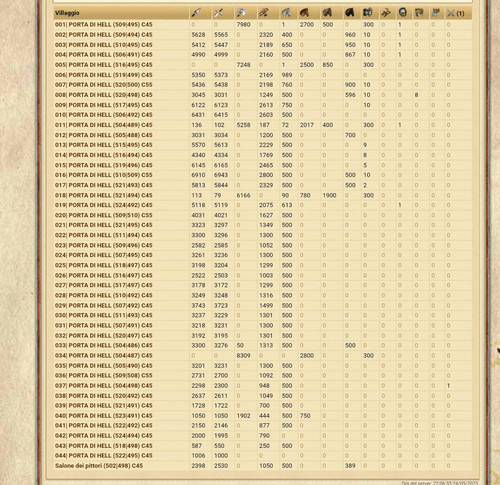Open village 028| PORTA DI HELL (510|492)

pos(104,295)
